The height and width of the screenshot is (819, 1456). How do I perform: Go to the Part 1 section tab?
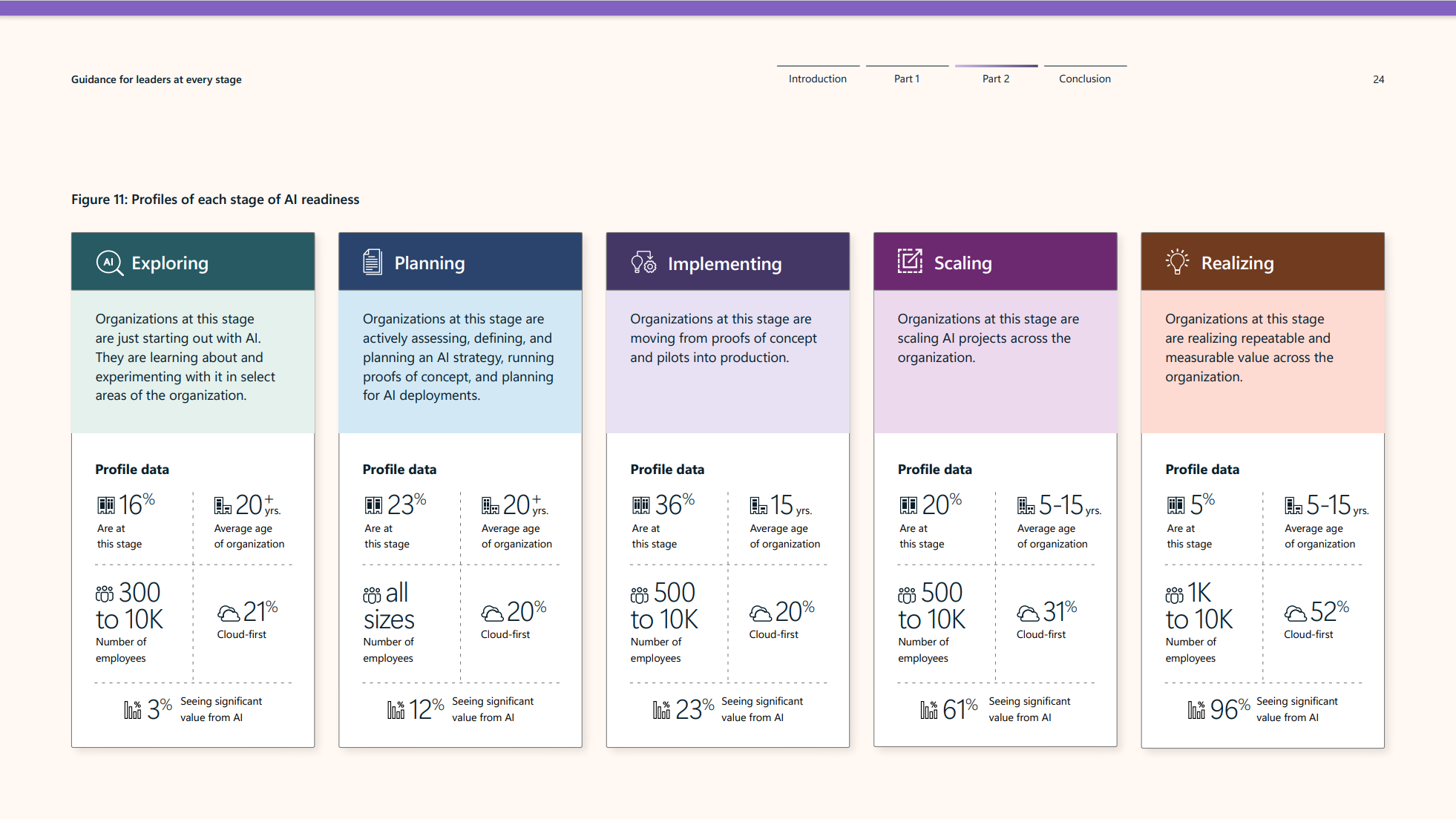[906, 79]
